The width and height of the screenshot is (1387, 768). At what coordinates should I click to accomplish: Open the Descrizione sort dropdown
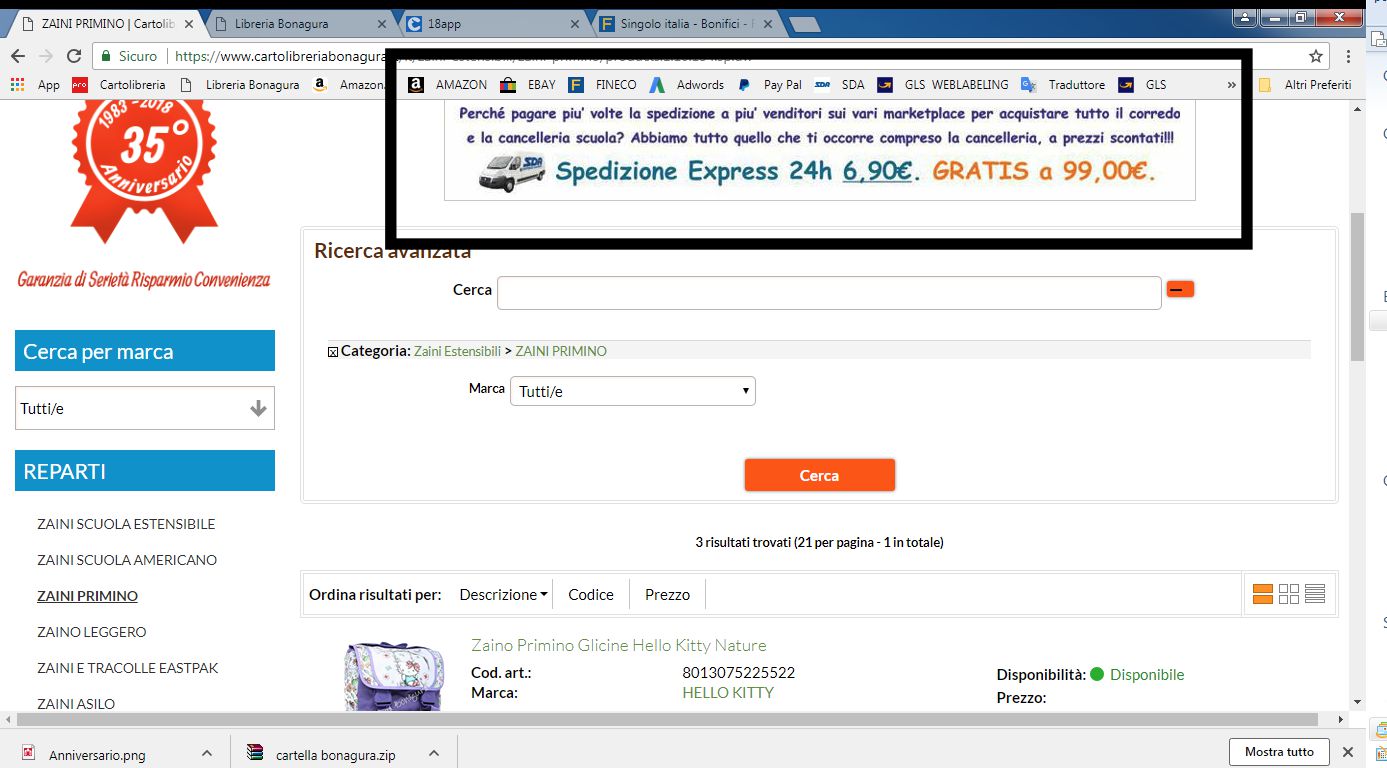(x=503, y=595)
